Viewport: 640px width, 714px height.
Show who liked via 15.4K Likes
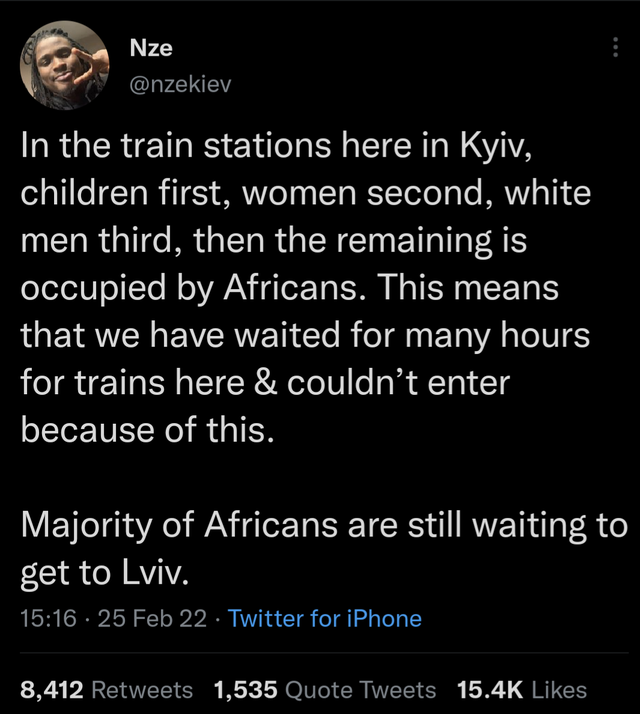(522, 689)
